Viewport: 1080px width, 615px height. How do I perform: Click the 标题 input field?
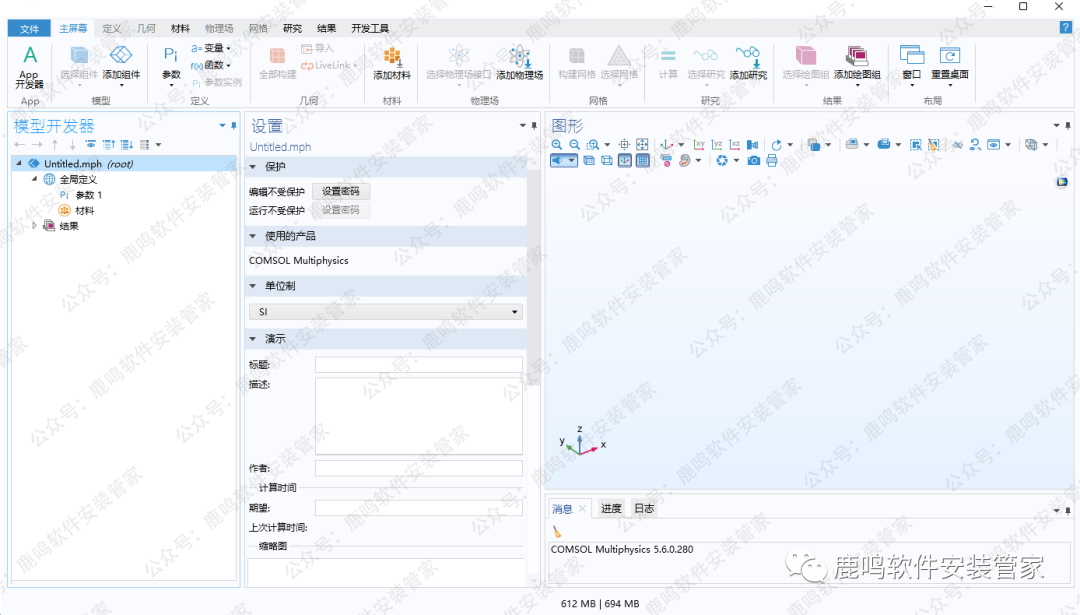click(418, 365)
